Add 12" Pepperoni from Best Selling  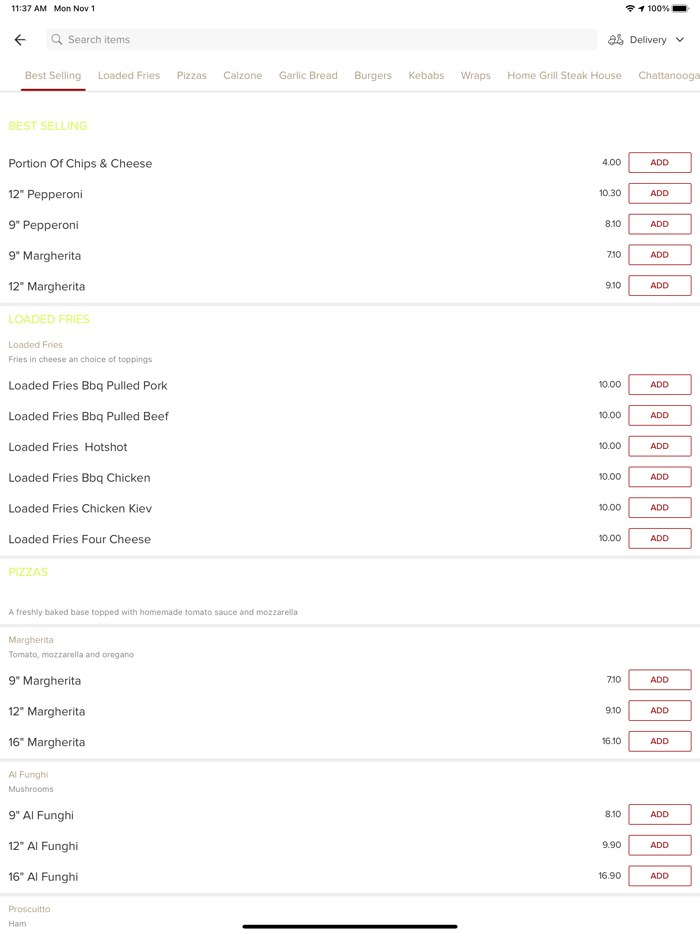(x=659, y=194)
